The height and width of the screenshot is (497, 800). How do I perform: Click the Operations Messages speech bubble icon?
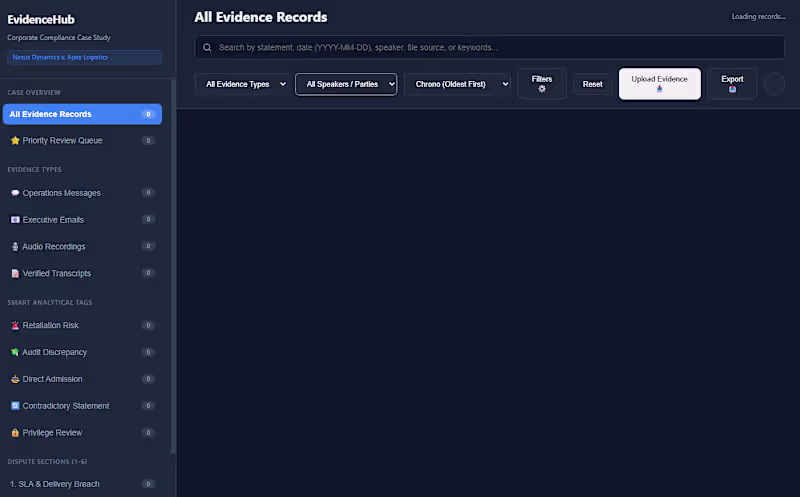pos(15,193)
